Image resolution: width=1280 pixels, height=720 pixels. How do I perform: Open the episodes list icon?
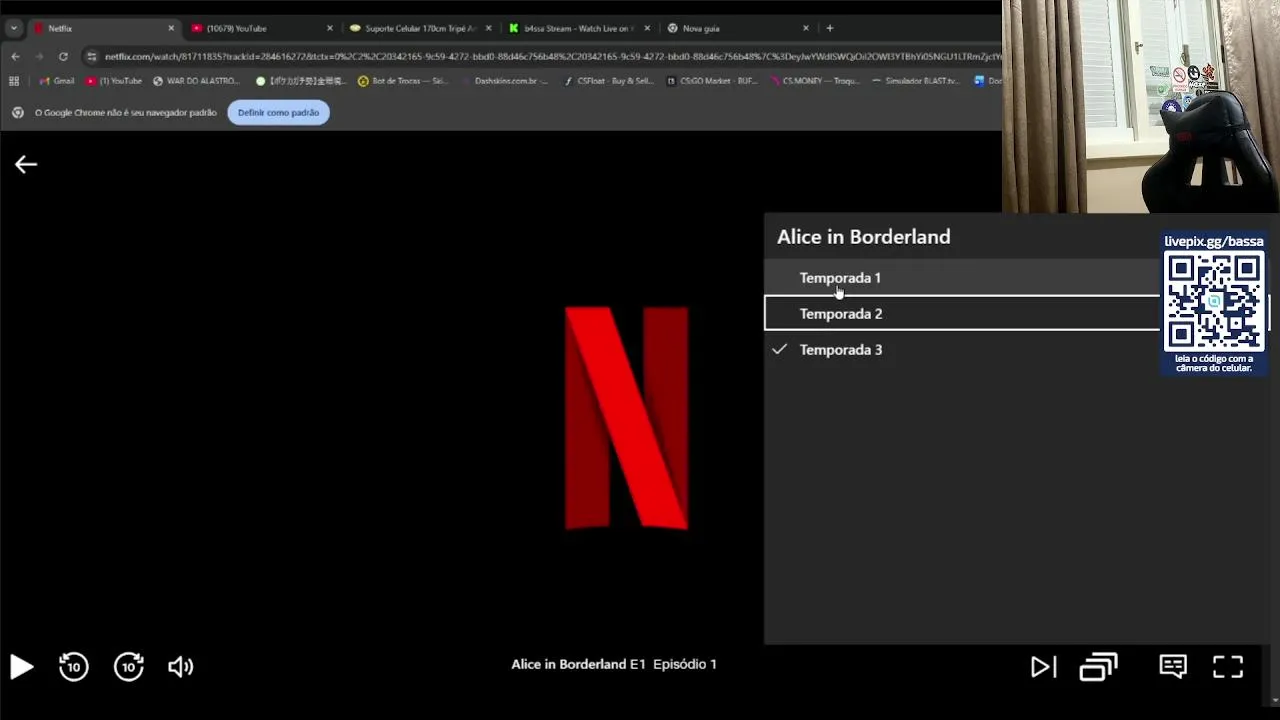pyautogui.click(x=1098, y=666)
